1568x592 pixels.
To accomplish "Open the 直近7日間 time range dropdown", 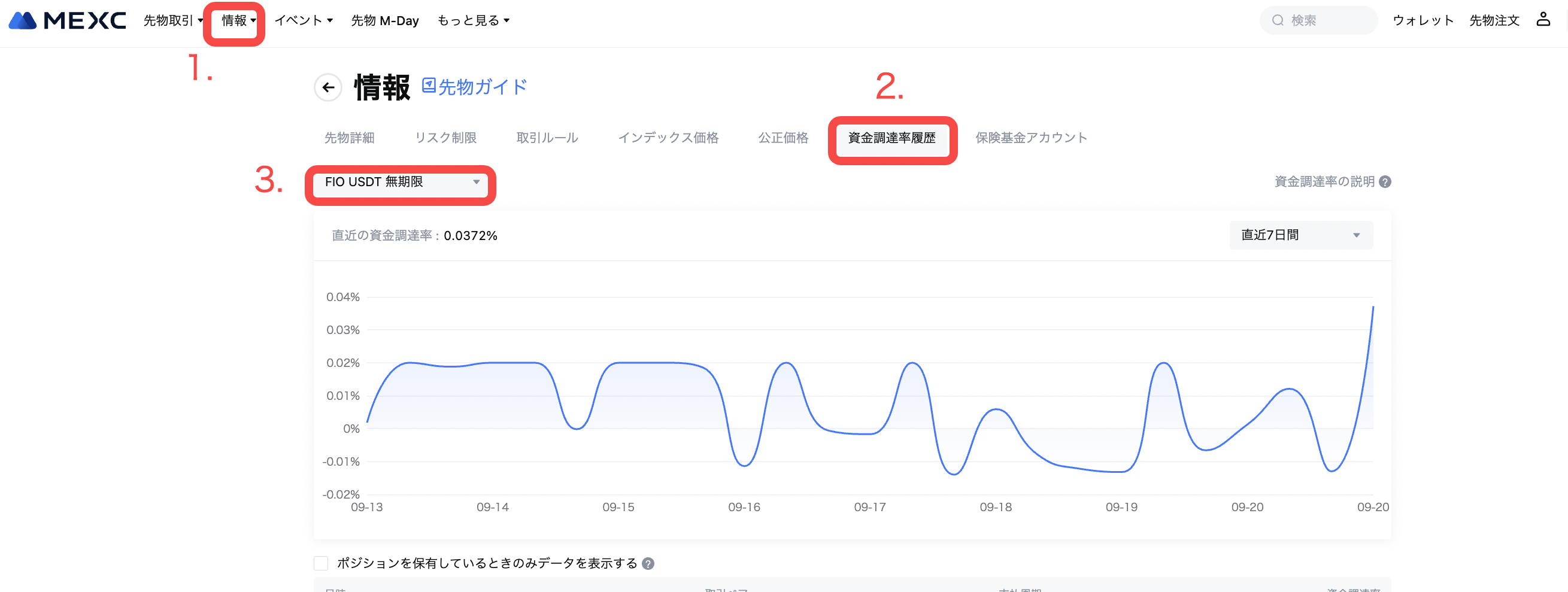I will point(1300,235).
